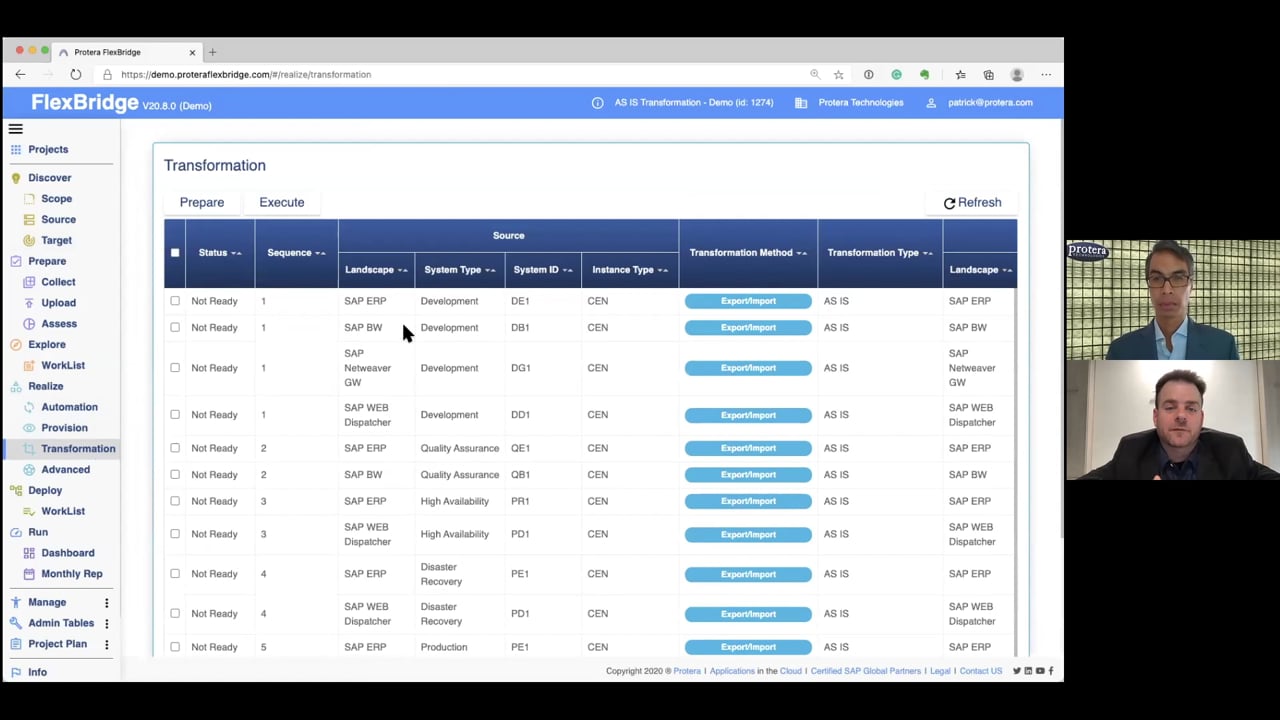1280x720 pixels.
Task: Sort by the target Landscape column header
Action: click(x=980, y=270)
